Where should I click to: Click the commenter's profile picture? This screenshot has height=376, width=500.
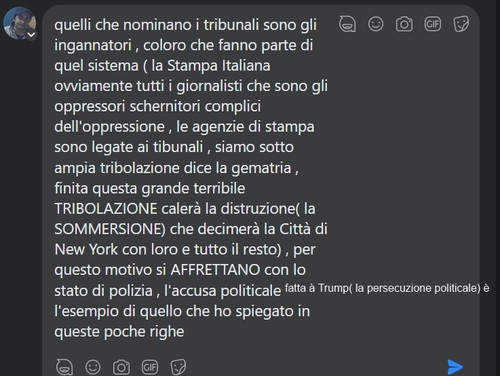pyautogui.click(x=19, y=23)
